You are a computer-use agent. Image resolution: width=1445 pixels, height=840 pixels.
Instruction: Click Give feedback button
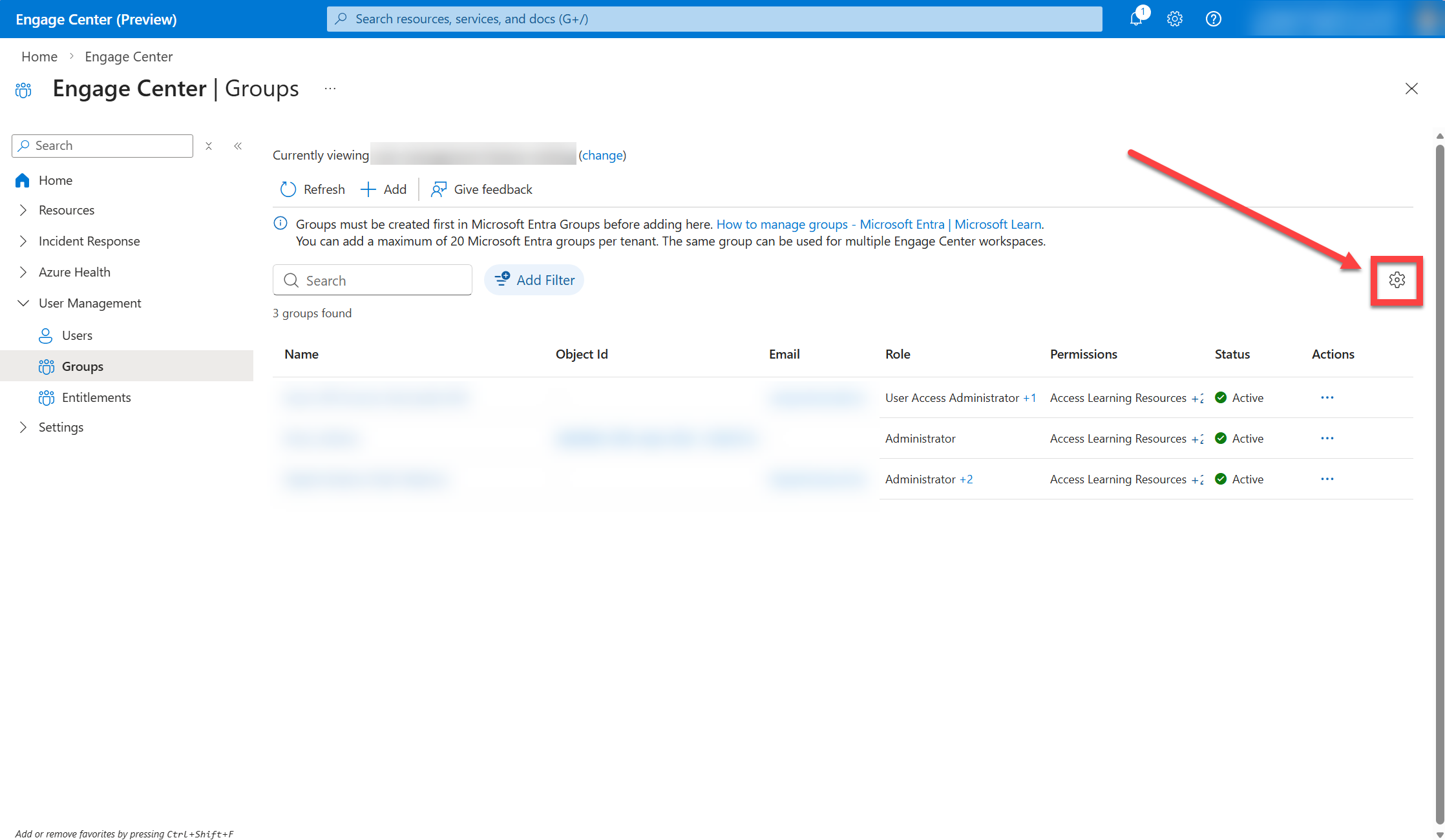(482, 189)
